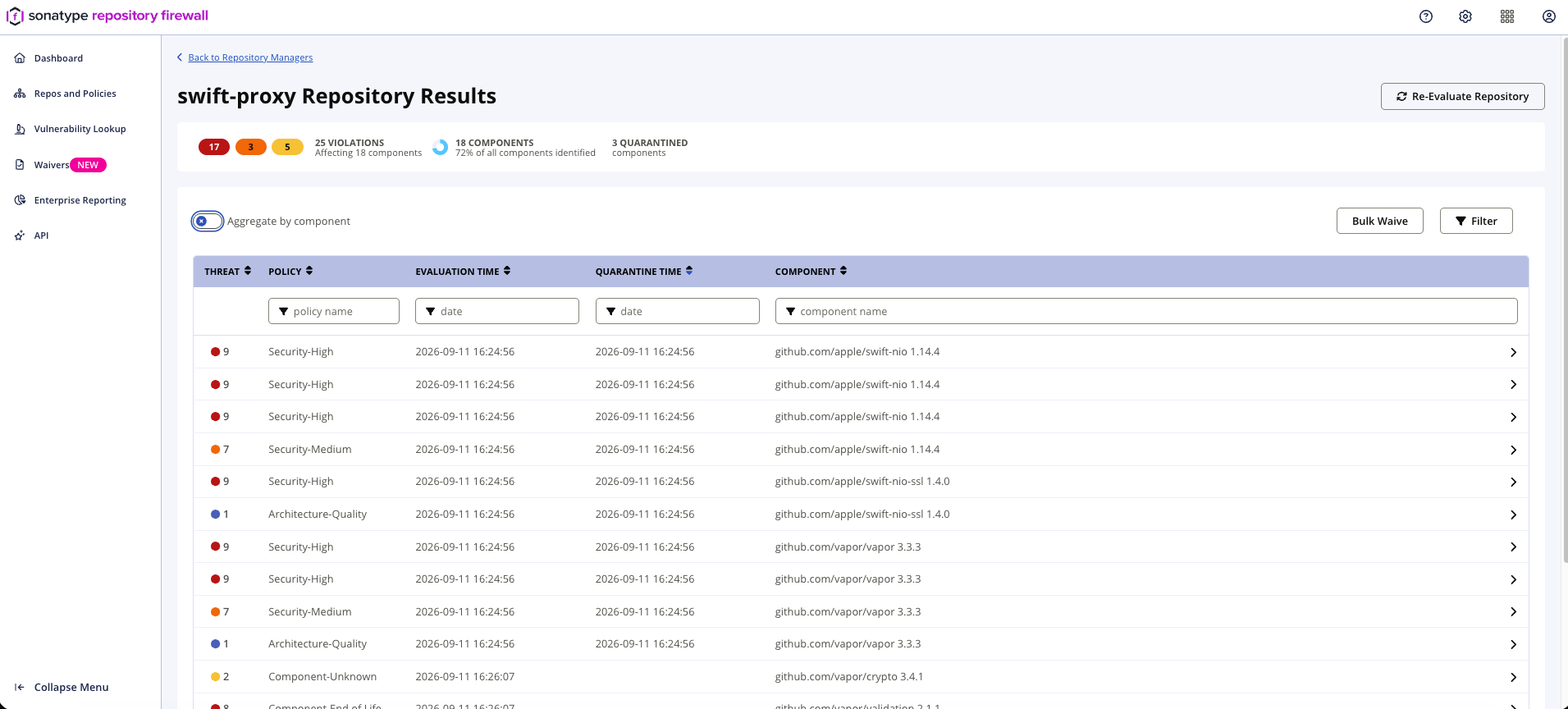This screenshot has width=1568, height=709.
Task: Expand swift-nio-ssl 1.4.0 Architecture-Quality row chevron
Action: tap(1513, 515)
